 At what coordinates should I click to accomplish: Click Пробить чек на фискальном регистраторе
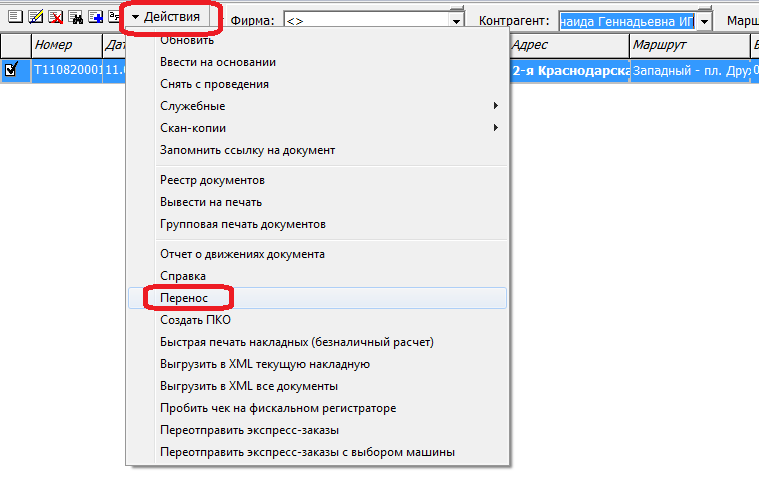click(x=278, y=408)
